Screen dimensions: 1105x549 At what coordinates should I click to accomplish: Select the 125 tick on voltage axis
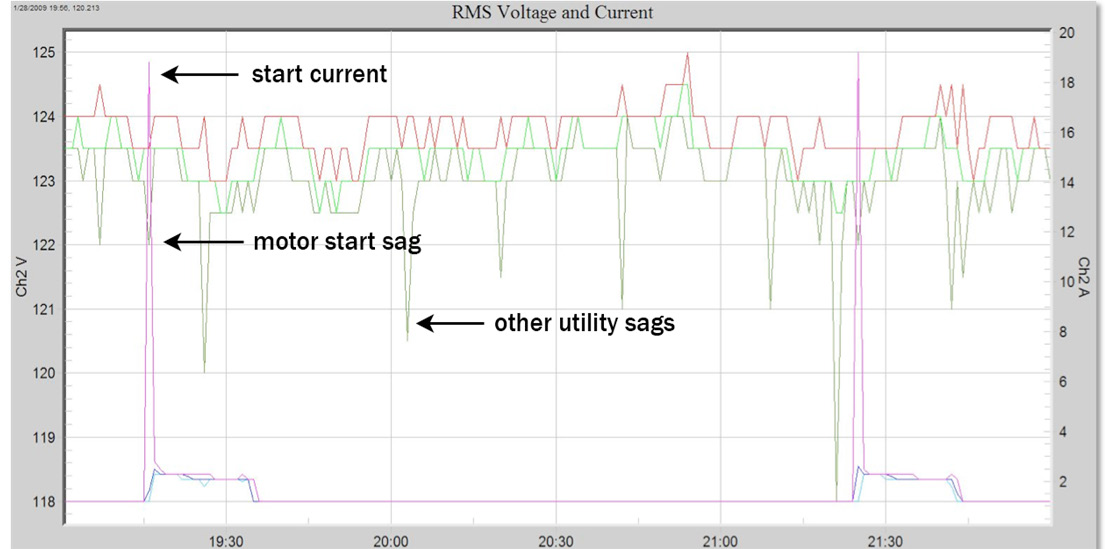(x=44, y=53)
